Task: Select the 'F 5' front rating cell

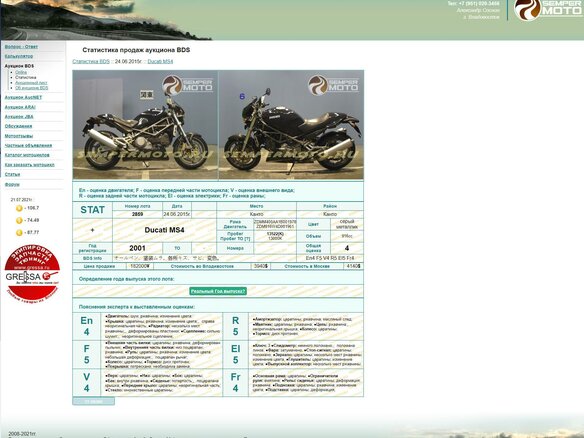Action: point(86,354)
